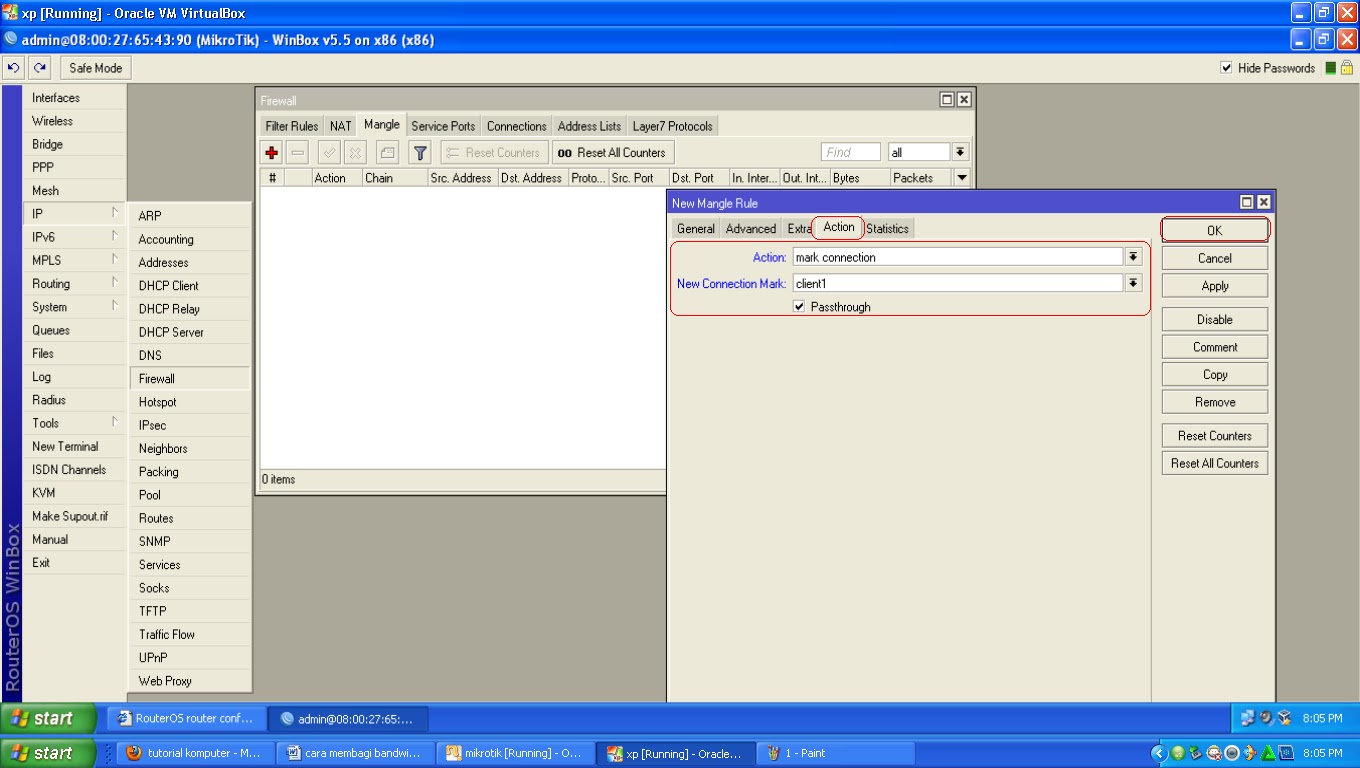Image resolution: width=1360 pixels, height=768 pixels.
Task: Click the red plus add rule icon
Action: pos(272,153)
